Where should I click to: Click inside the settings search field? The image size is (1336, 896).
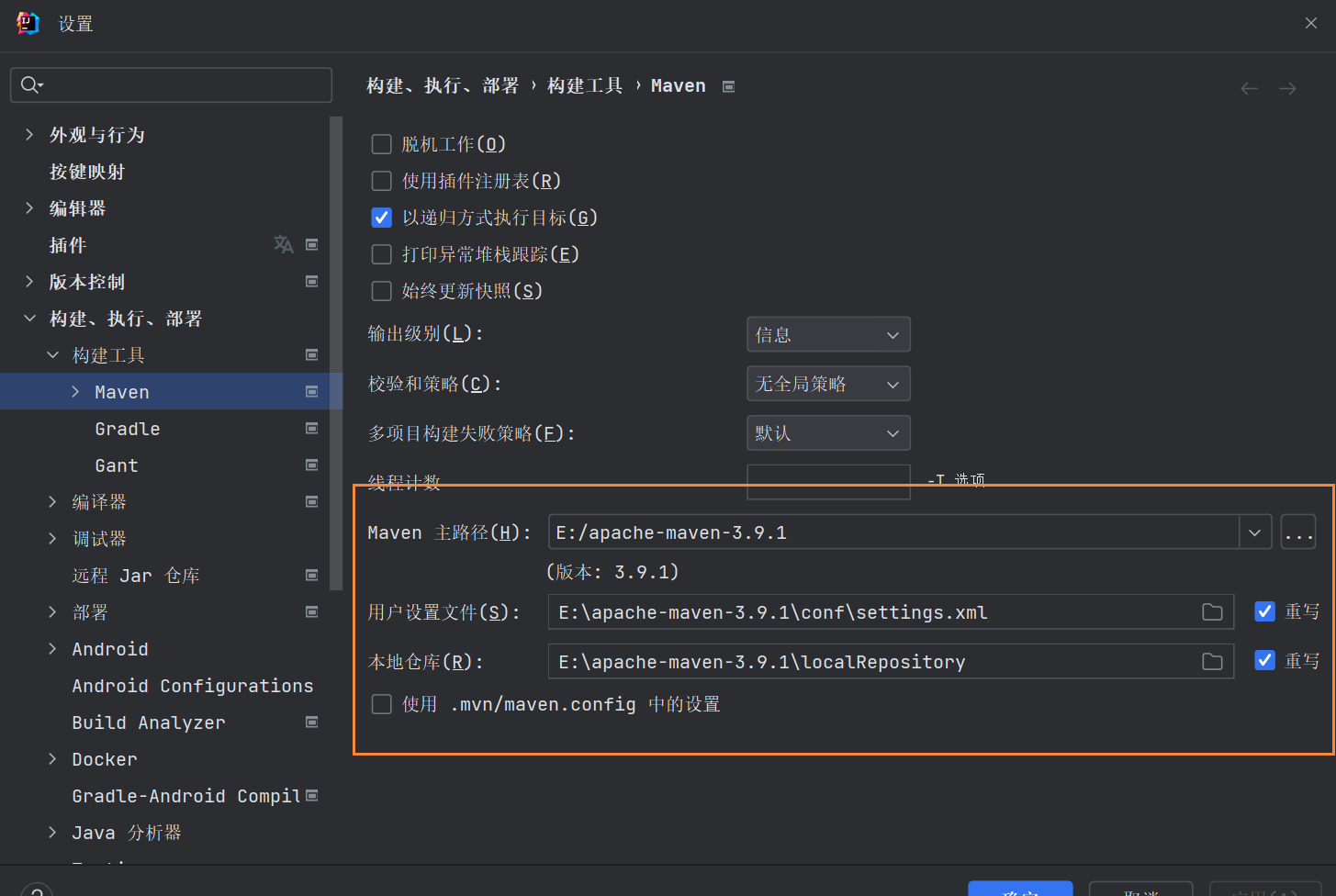tap(171, 85)
